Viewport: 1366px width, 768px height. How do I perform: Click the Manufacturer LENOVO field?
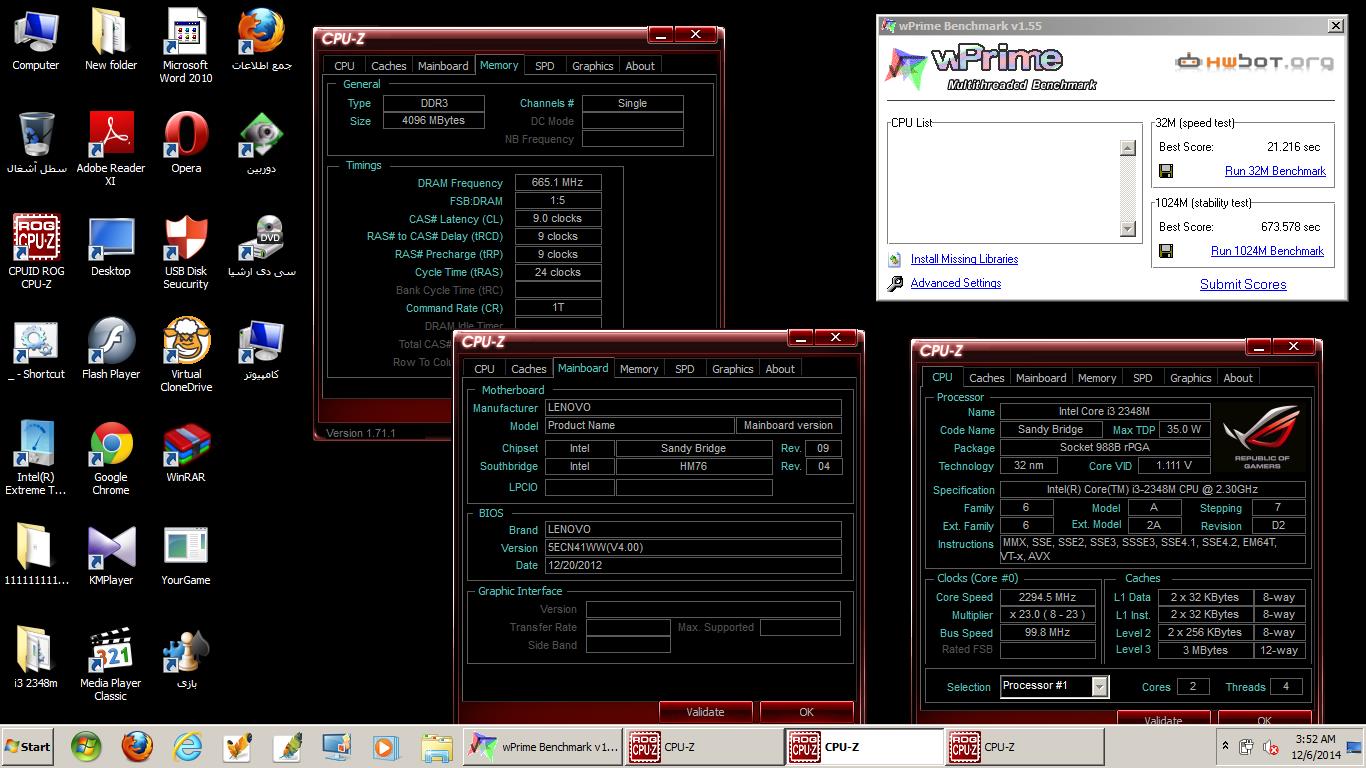point(693,408)
